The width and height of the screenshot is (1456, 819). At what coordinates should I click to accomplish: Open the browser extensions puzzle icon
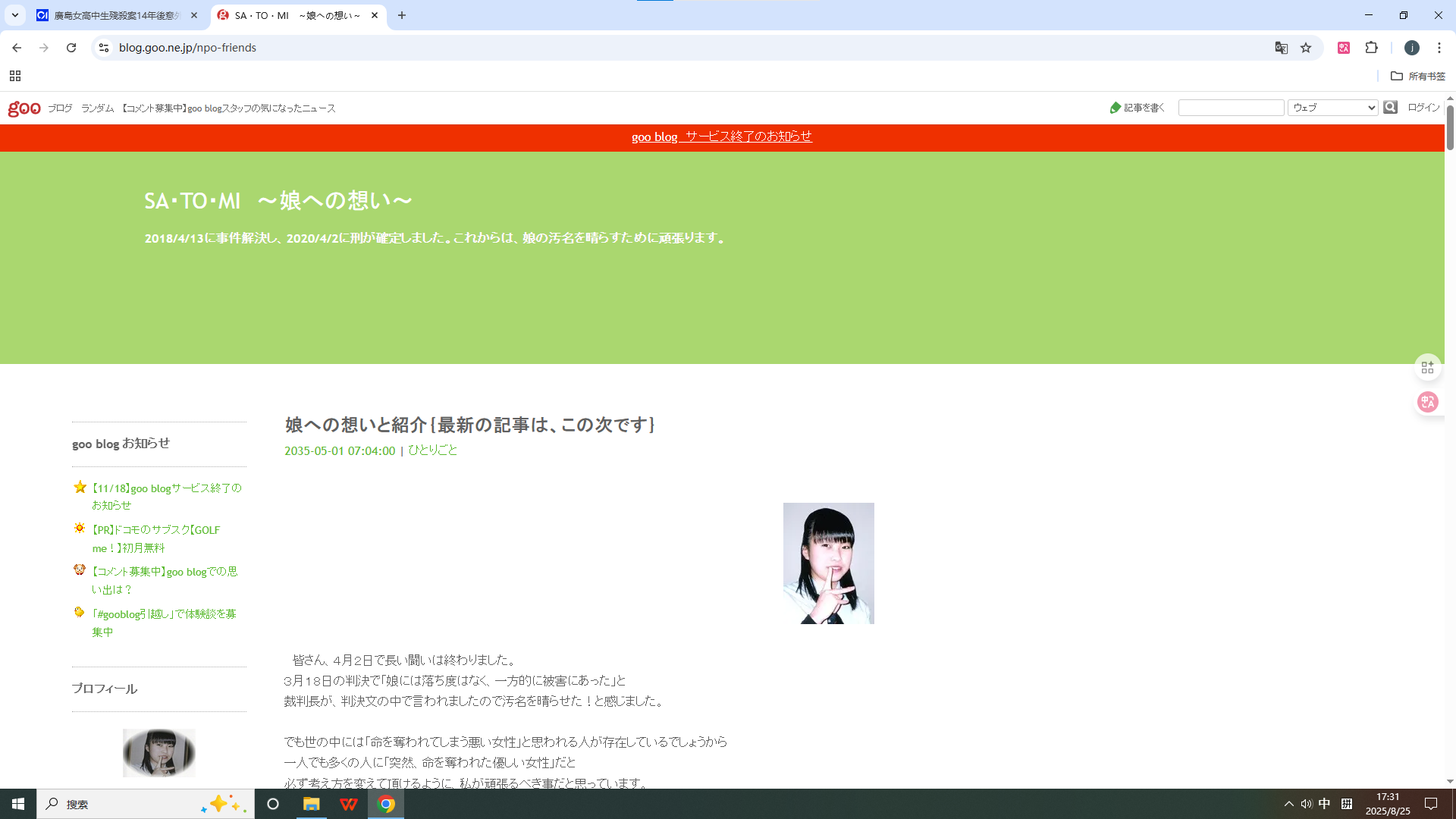[1371, 48]
